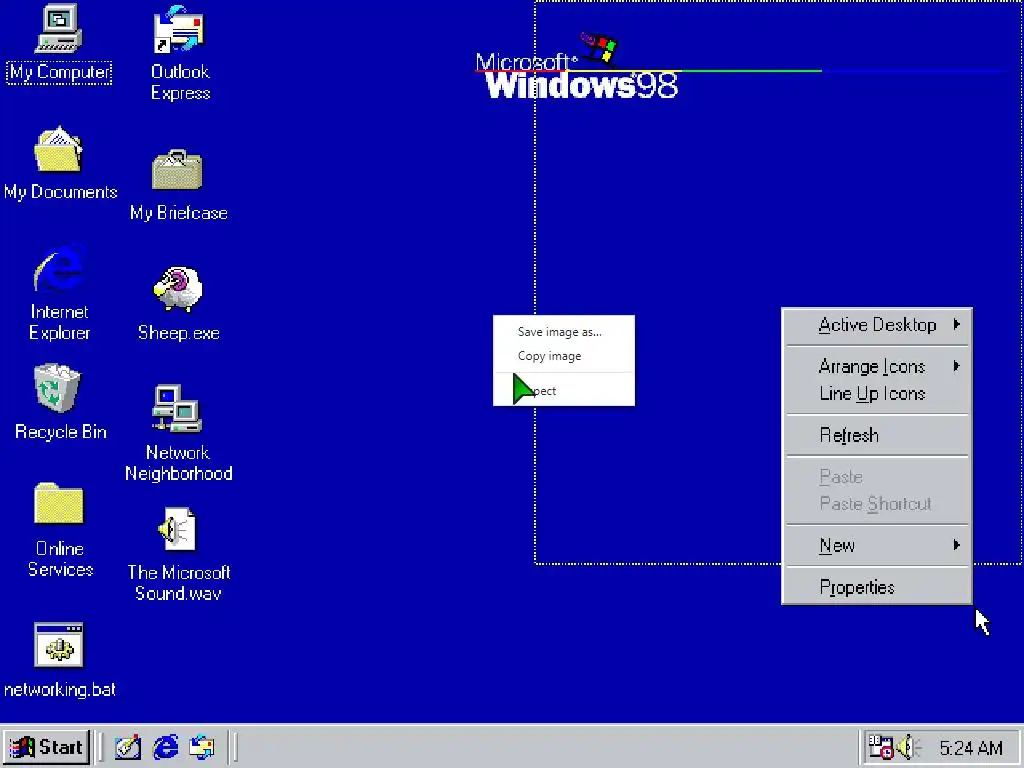The image size is (1024, 768).
Task: Click the greyed-out Paste menu entry
Action: point(877,477)
